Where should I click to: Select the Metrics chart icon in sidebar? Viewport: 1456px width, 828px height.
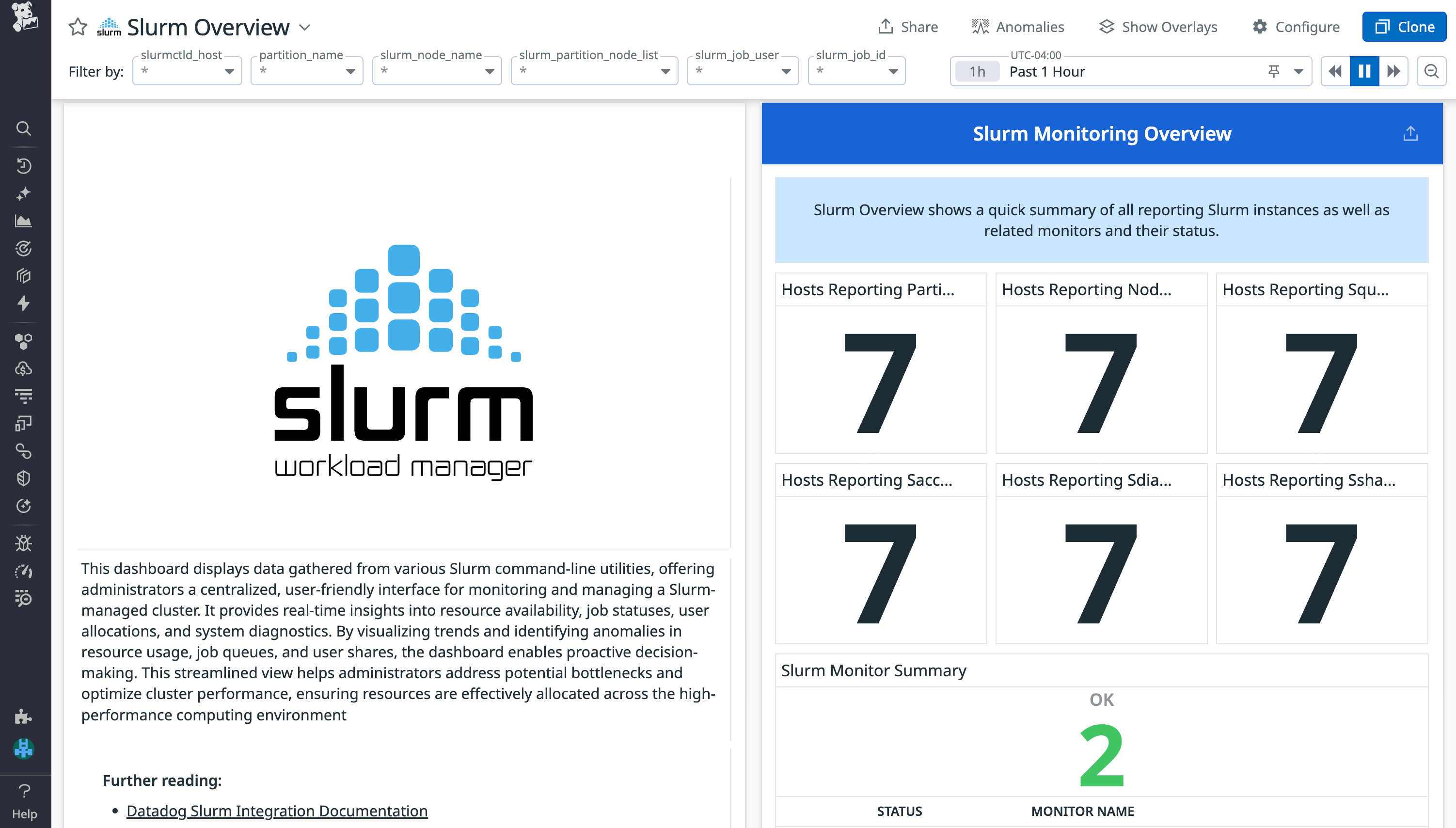(24, 221)
